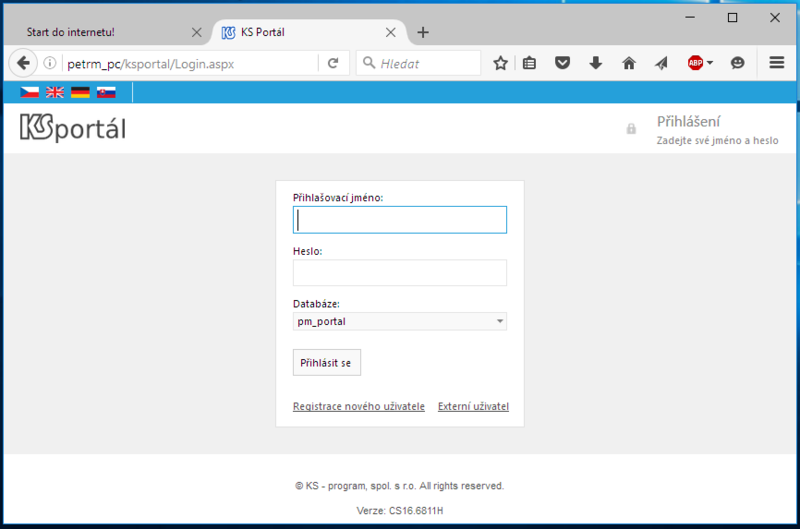Click the KS - program copyright text
Image resolution: width=800 pixels, height=529 pixels.
[399, 486]
